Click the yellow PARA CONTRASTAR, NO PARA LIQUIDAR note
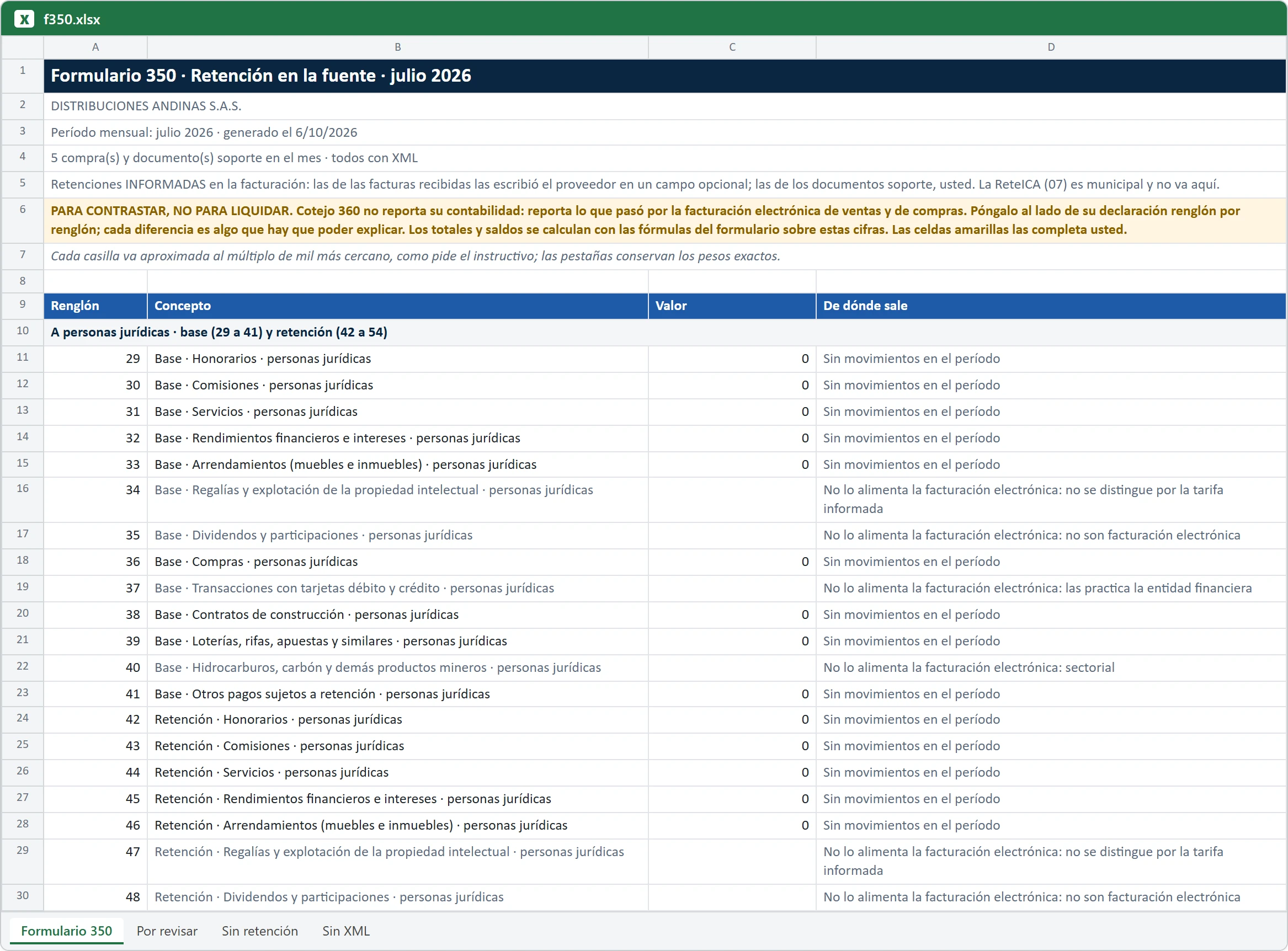This screenshot has height=951, width=1288. (x=665, y=221)
